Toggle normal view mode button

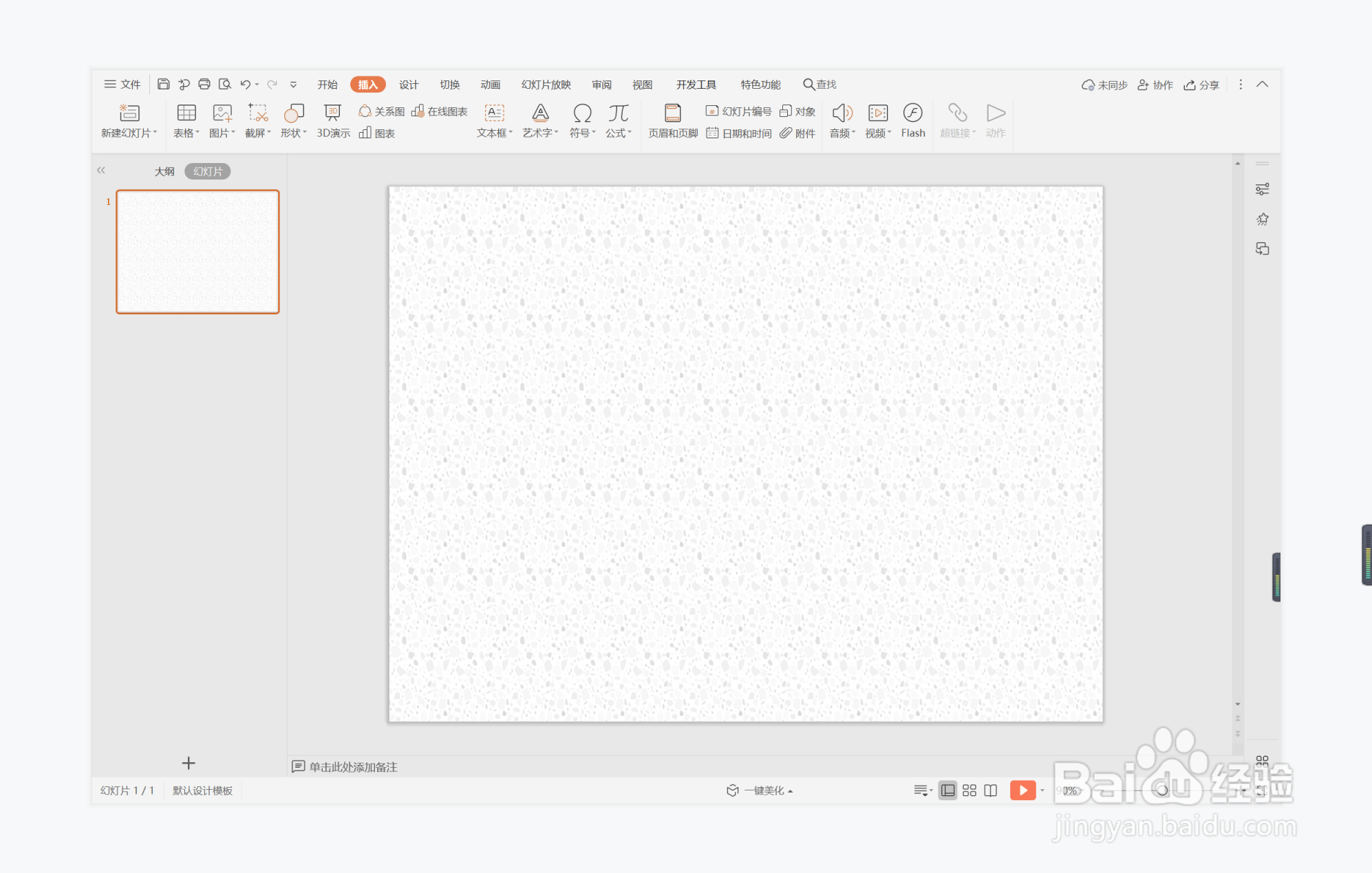[x=947, y=790]
